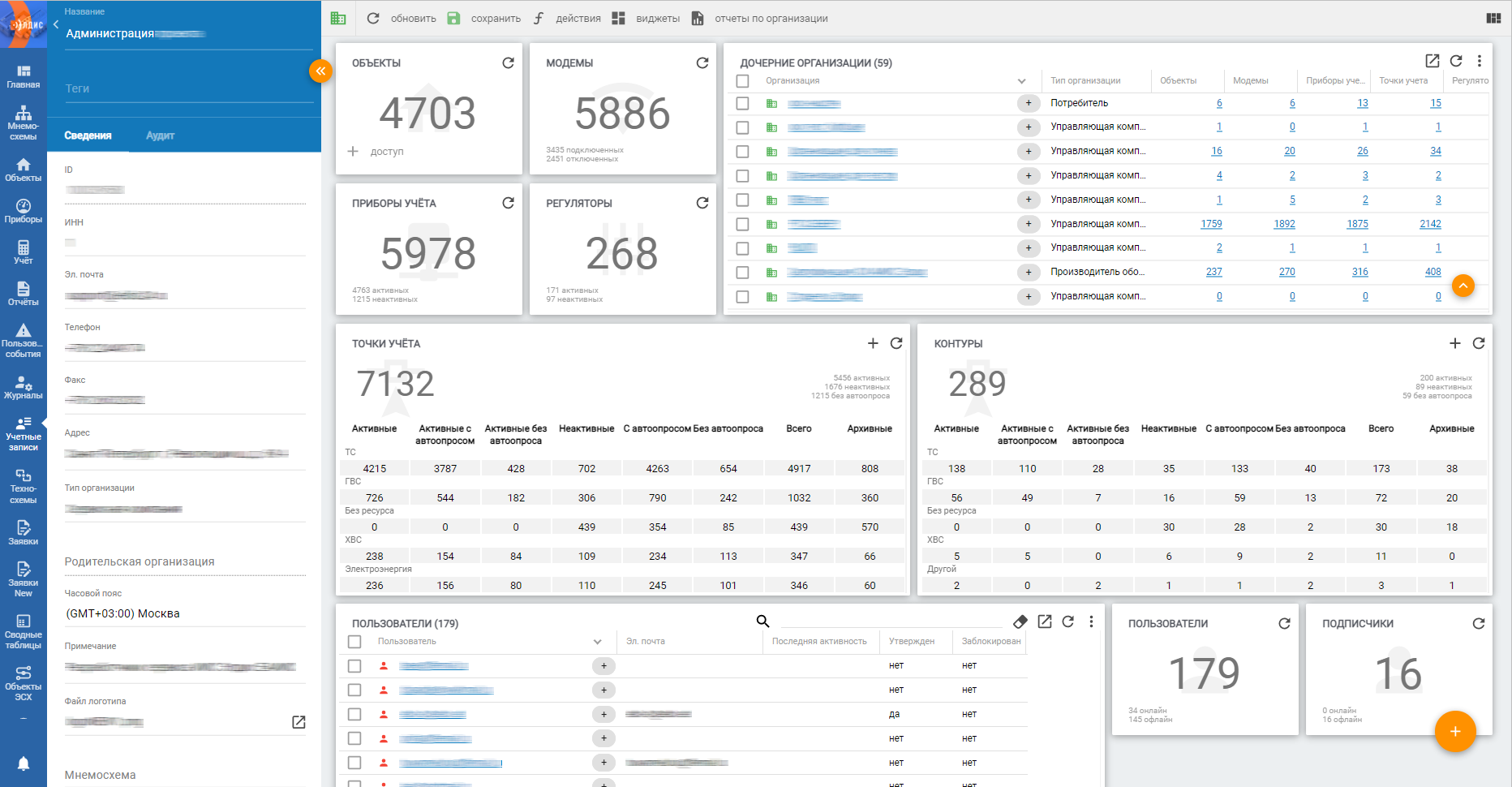Expand plus button of row with 1759 objects
The image size is (1512, 787).
click(1029, 224)
